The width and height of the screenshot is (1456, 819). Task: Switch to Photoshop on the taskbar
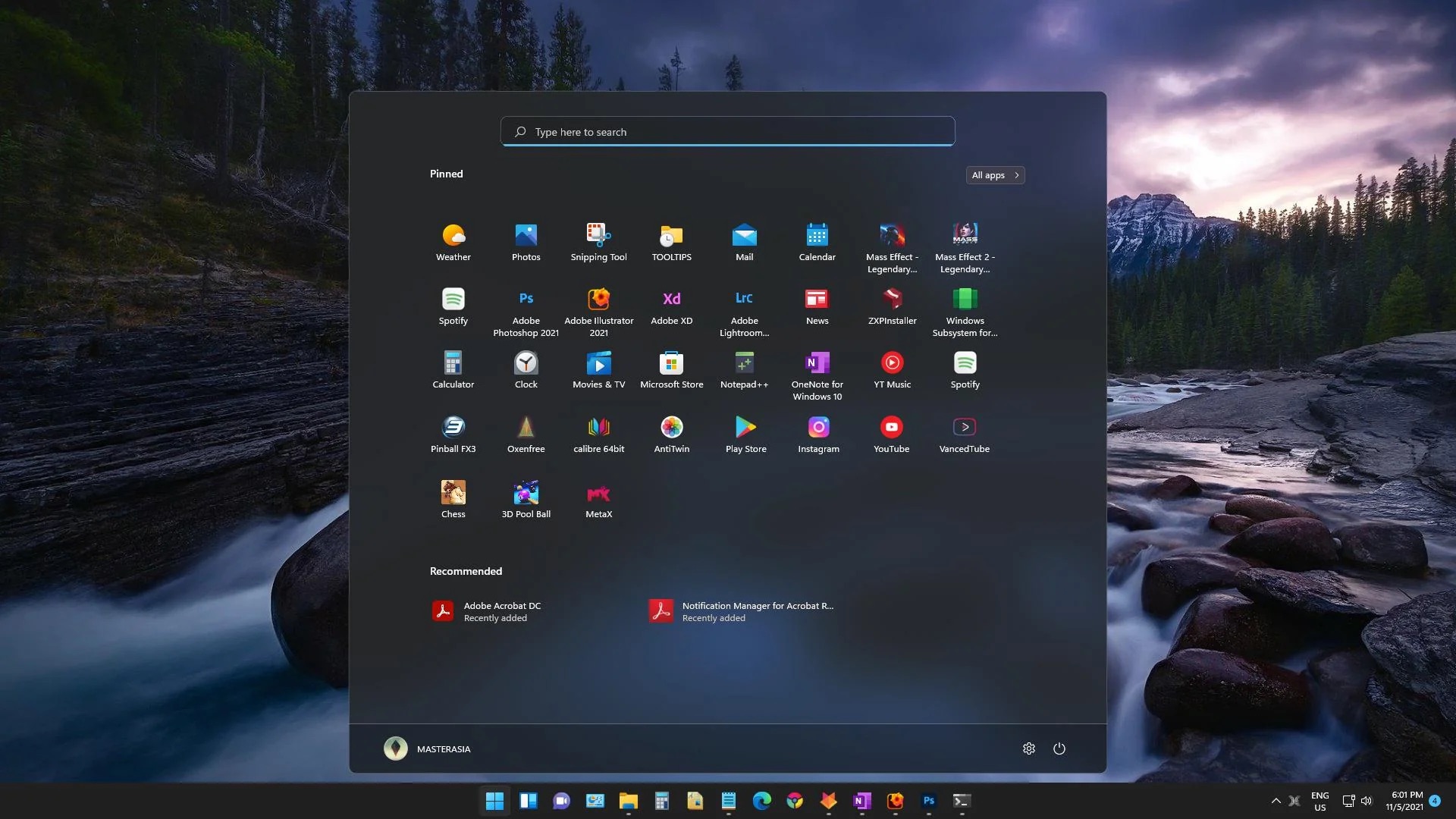[929, 801]
